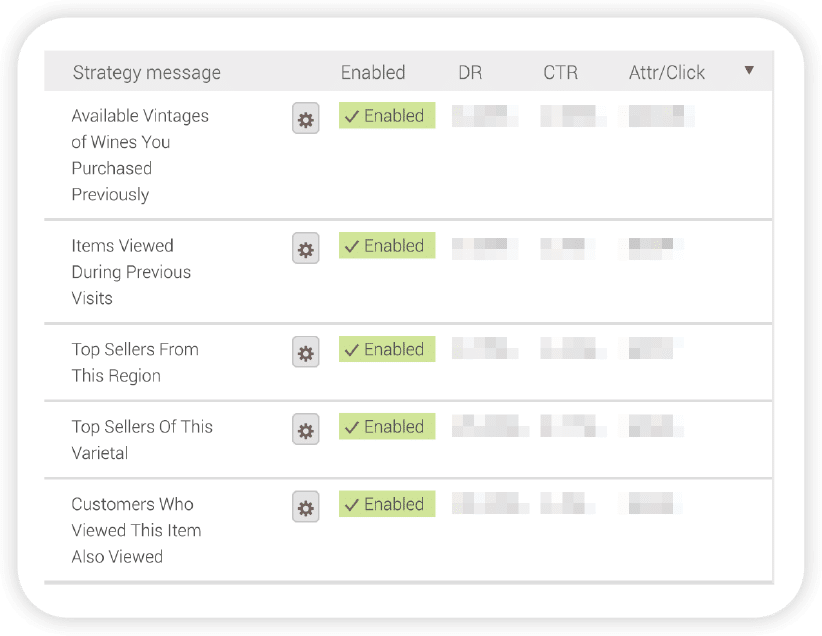Toggle Enabled status for Top Sellers From Region

point(386,349)
